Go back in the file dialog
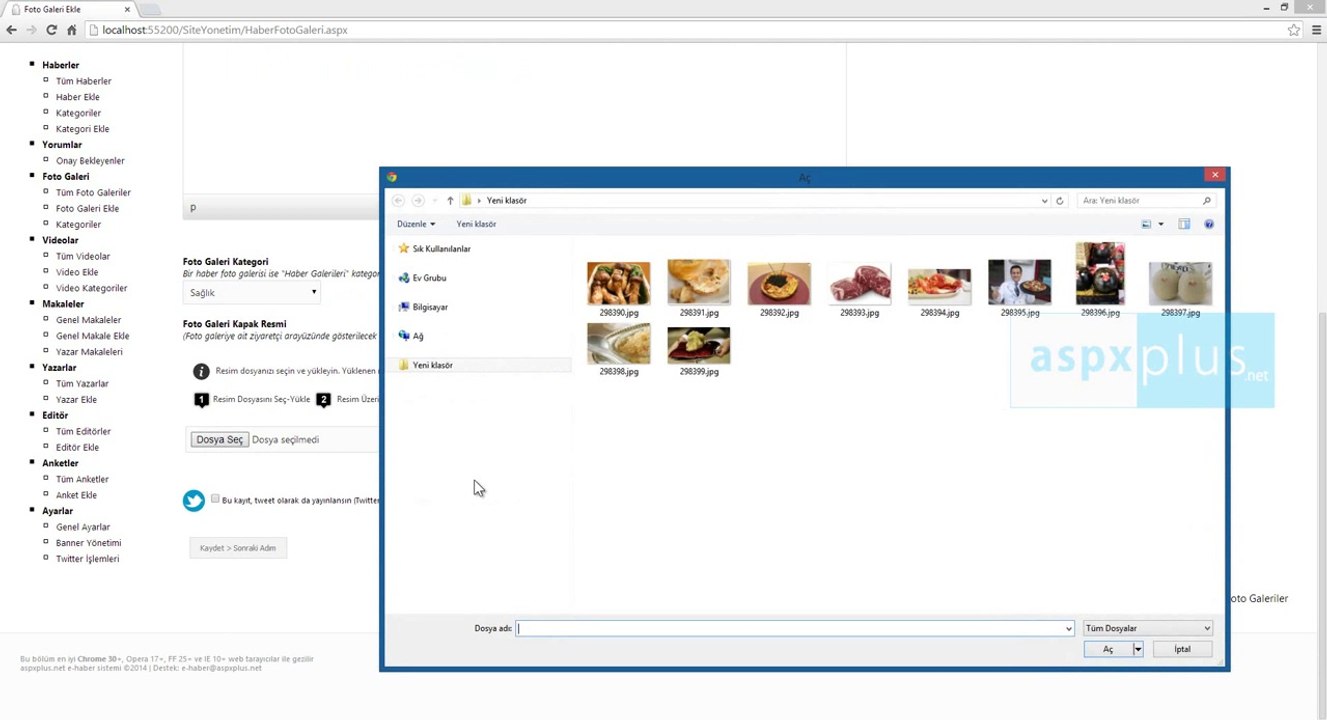 pyautogui.click(x=398, y=201)
